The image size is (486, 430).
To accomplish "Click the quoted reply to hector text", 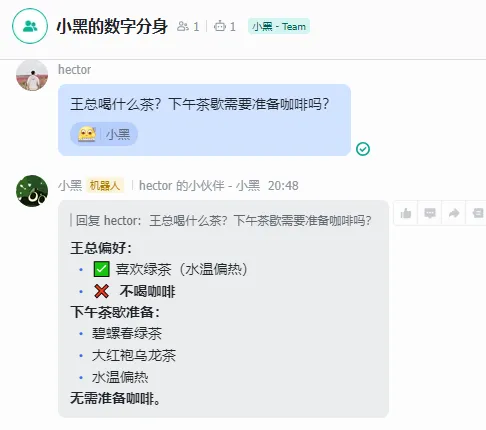I will [x=223, y=220].
